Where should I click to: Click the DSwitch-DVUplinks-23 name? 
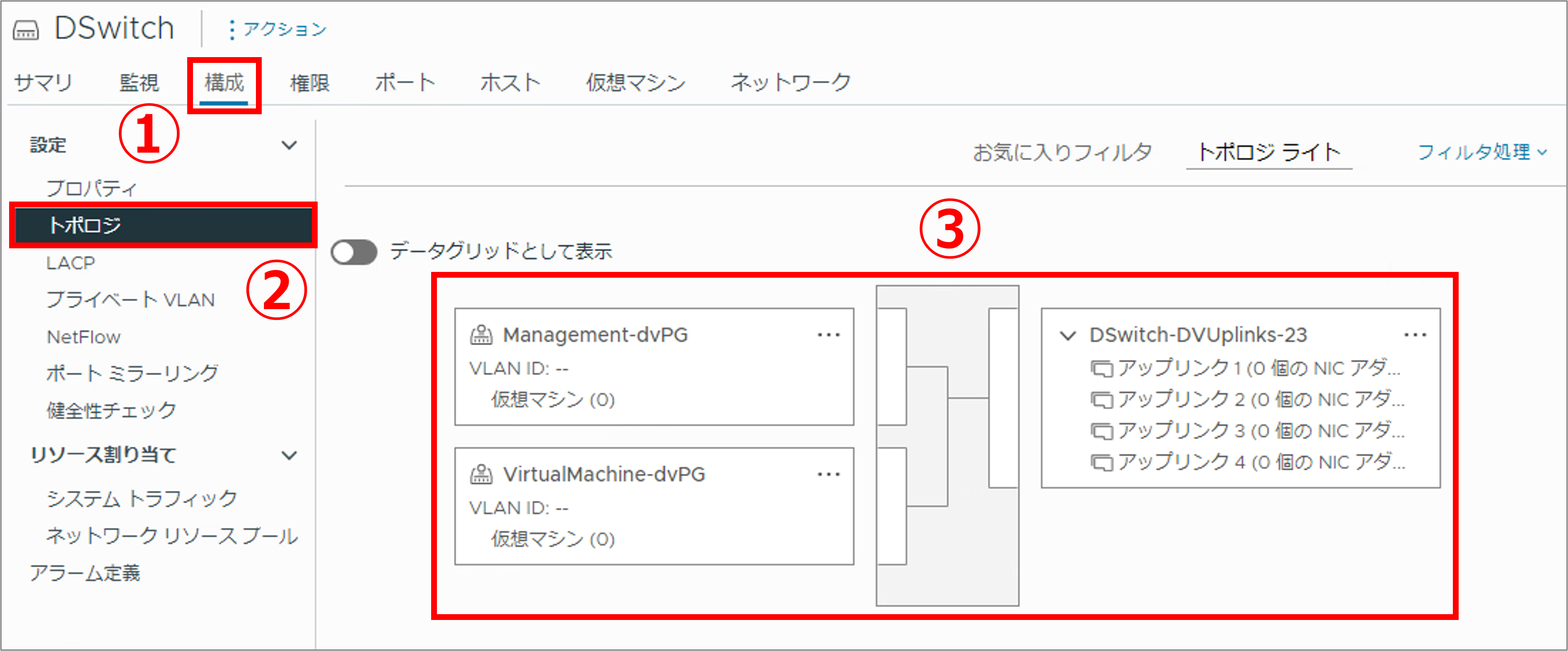coord(1198,335)
